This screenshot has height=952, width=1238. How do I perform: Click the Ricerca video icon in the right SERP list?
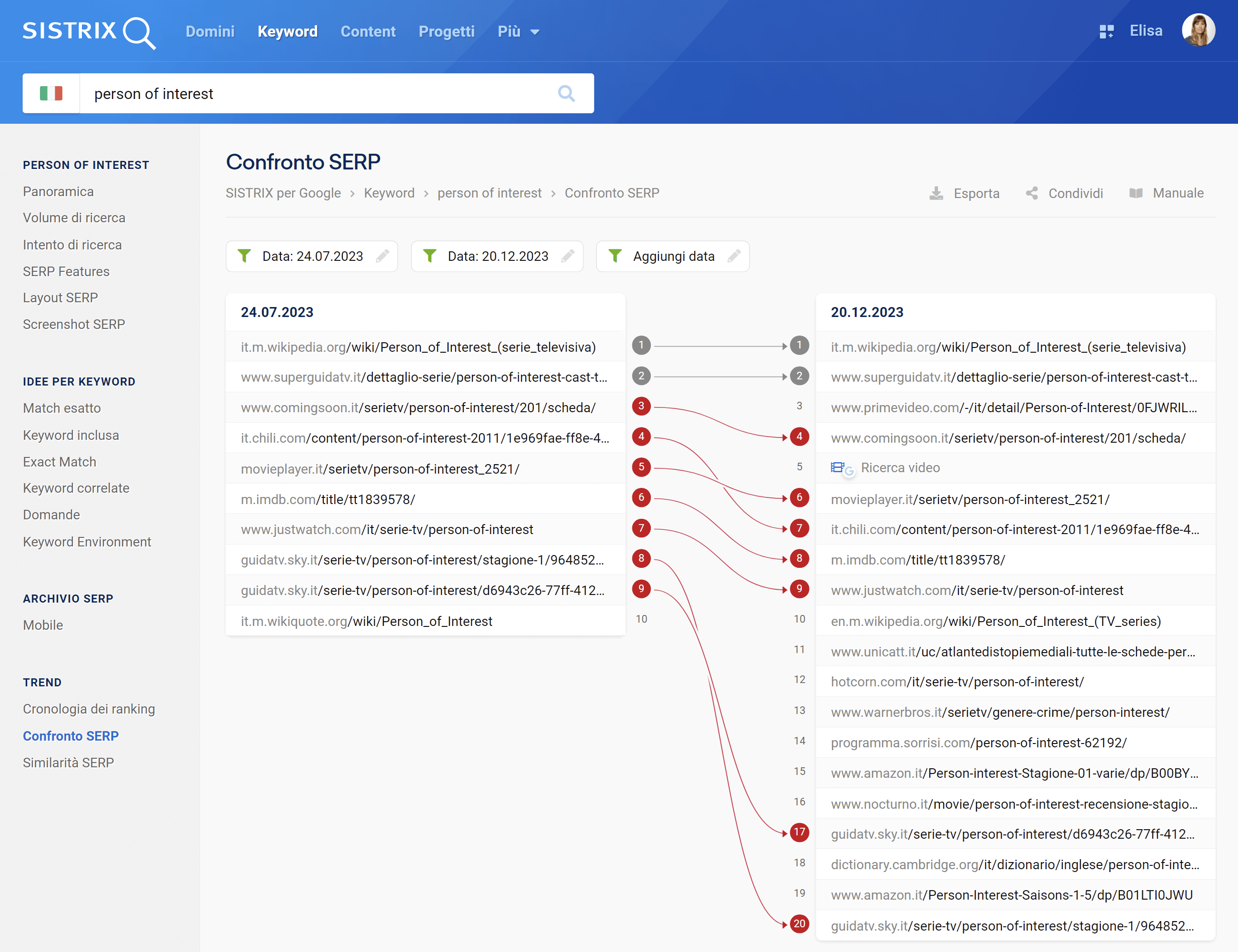[842, 469]
